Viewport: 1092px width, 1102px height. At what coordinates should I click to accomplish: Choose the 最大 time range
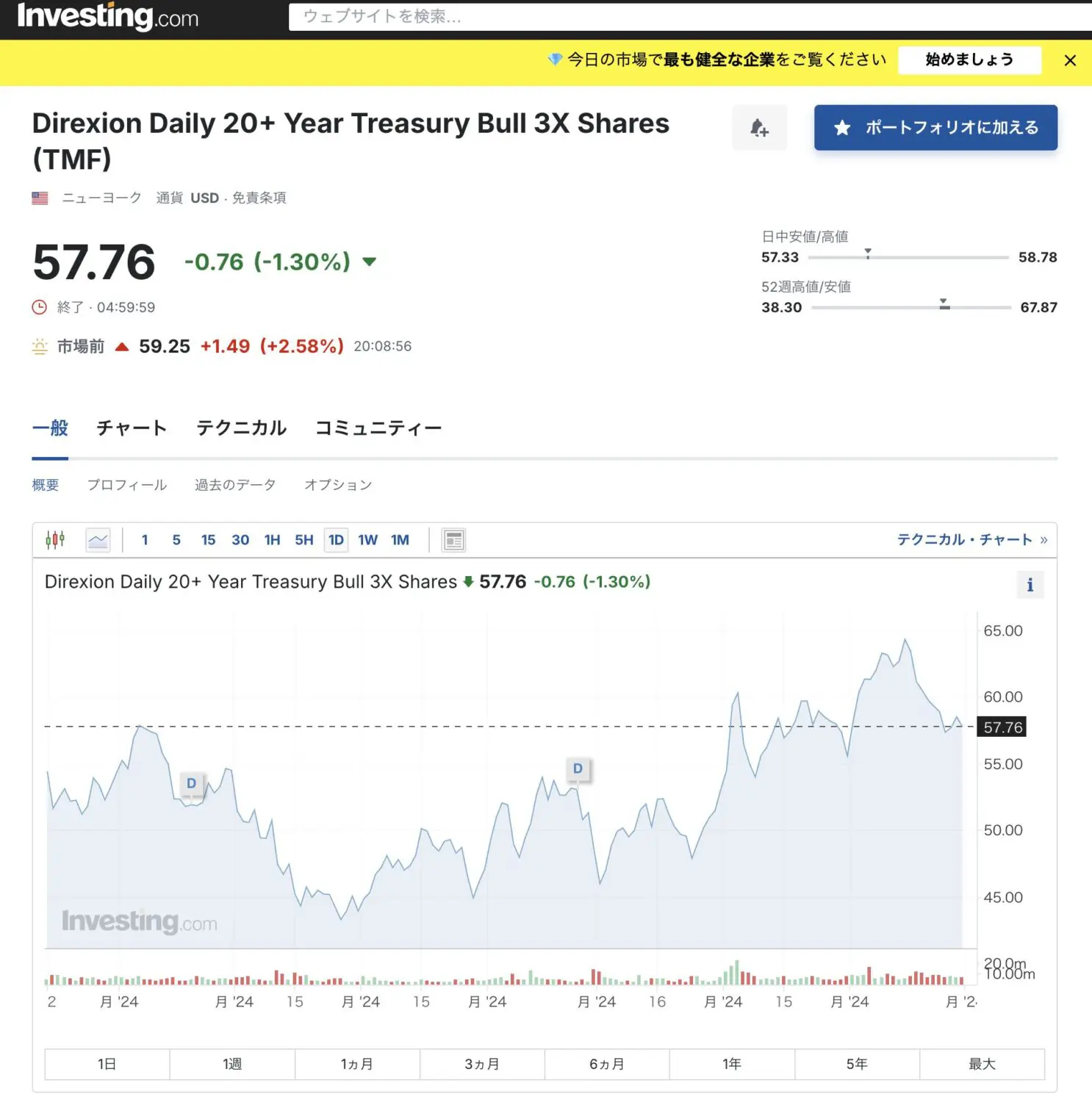(981, 1064)
